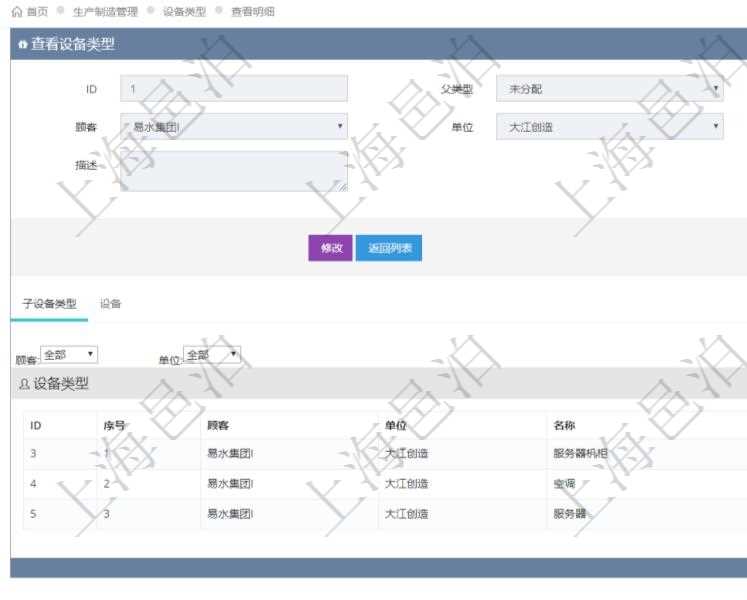Click the user icon beside 设备类型 heading
The width and height of the screenshot is (747, 600).
pos(24,384)
